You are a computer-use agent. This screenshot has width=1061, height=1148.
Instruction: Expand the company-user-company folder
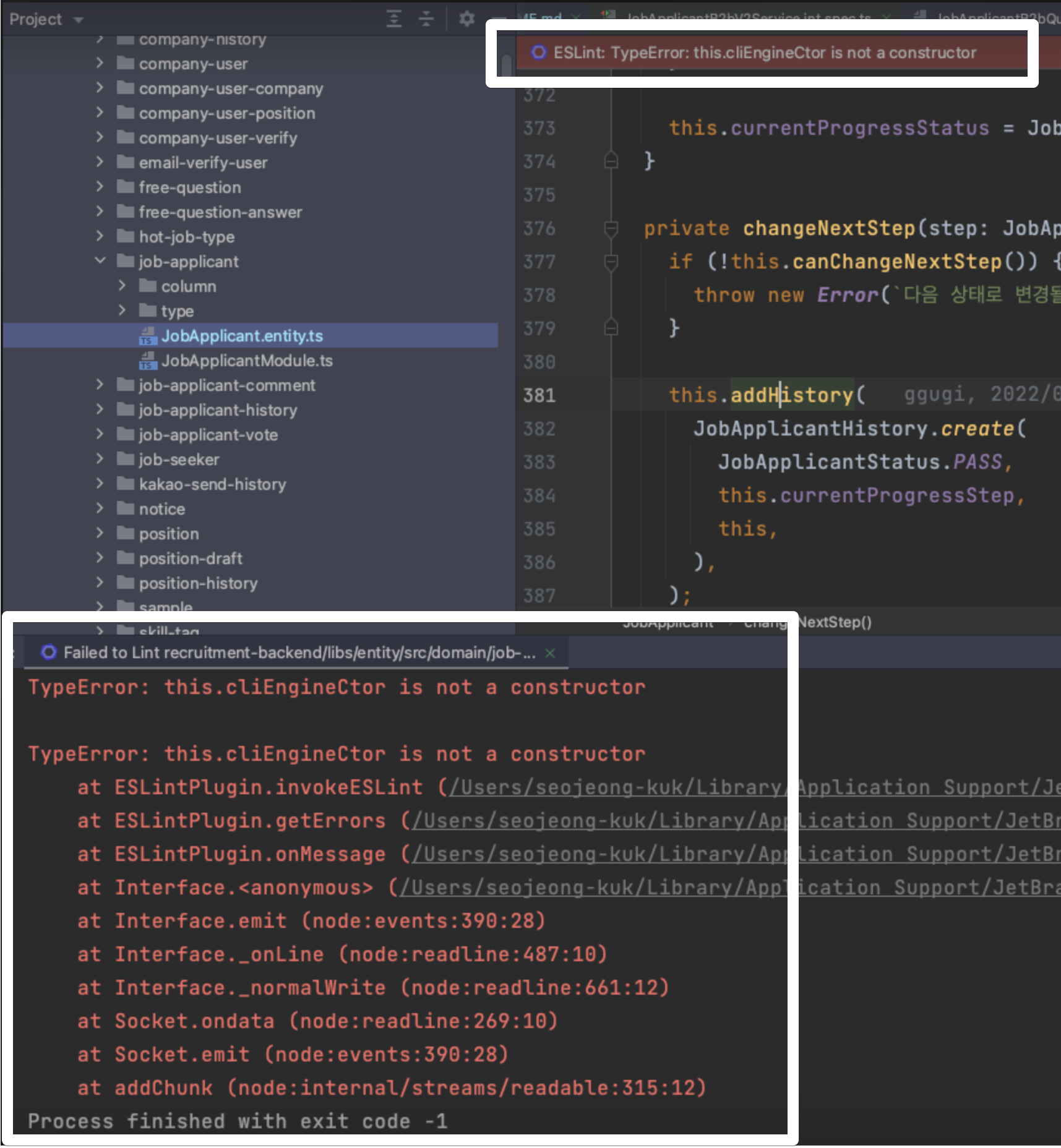click(100, 88)
